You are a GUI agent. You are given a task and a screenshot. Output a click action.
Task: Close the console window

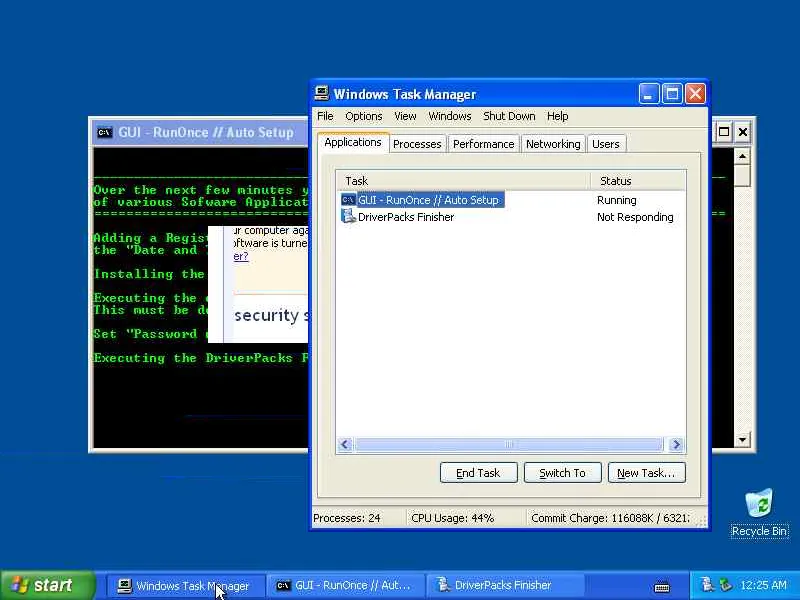coord(743,132)
